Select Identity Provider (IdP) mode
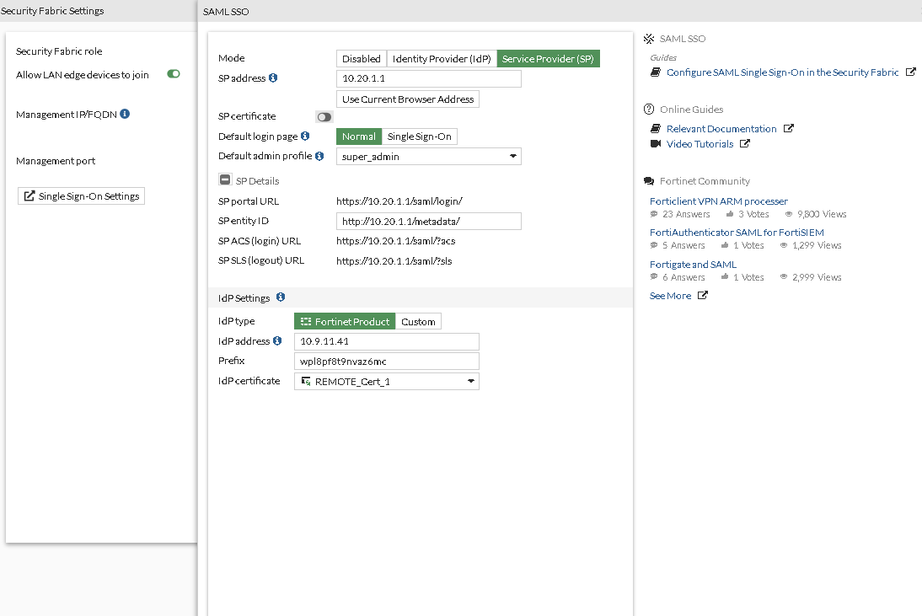 coord(441,59)
